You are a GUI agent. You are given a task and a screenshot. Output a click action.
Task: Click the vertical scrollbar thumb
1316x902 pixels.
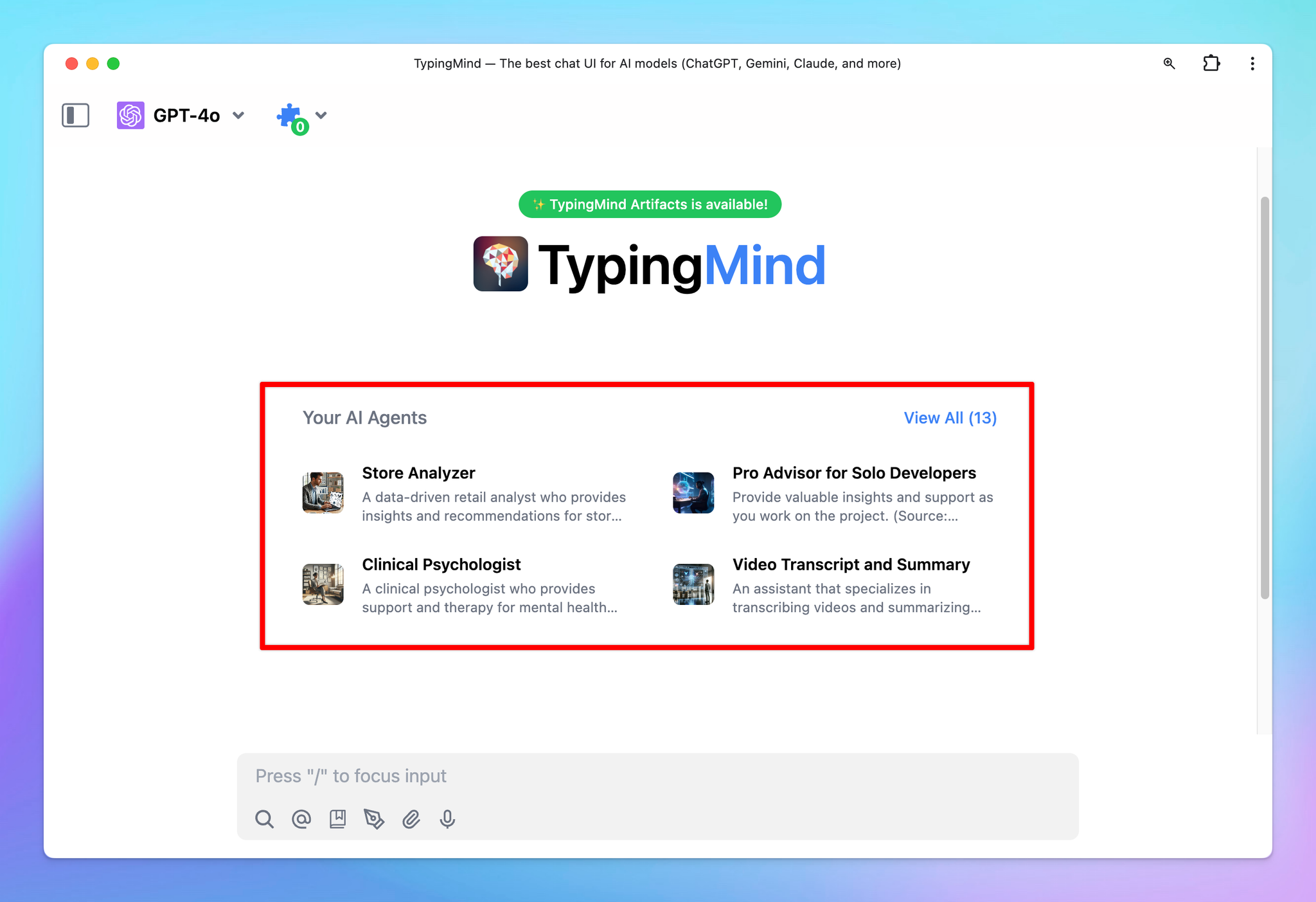[1265, 397]
